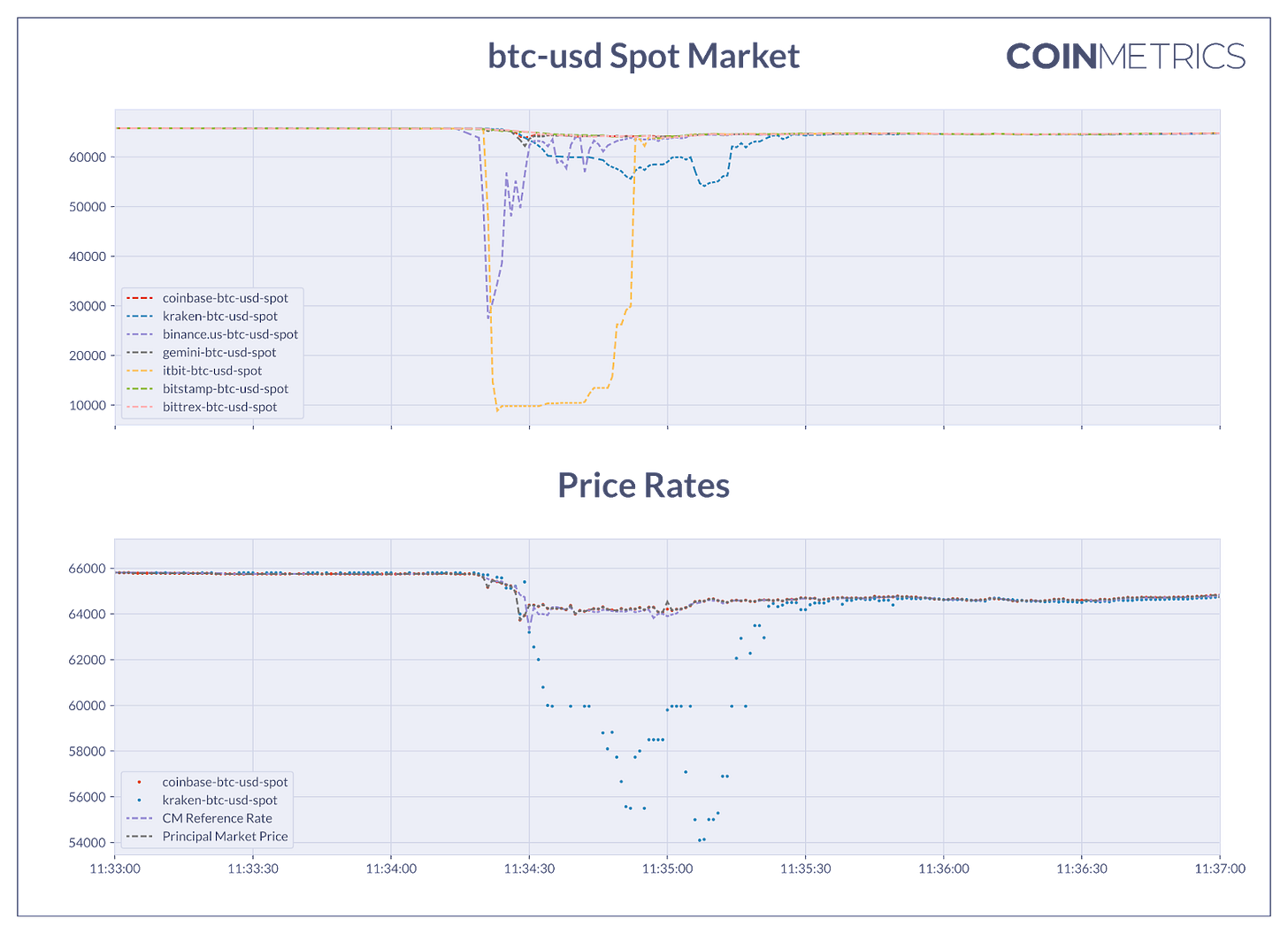
Task: Click the 30000 y-axis label in top chart
Action: click(x=87, y=306)
